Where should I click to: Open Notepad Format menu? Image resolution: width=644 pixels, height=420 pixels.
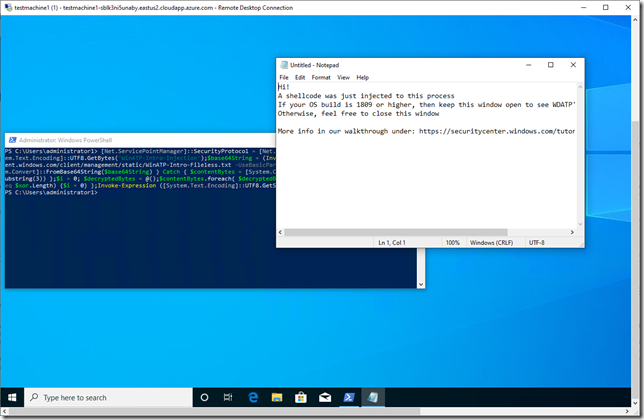point(321,77)
